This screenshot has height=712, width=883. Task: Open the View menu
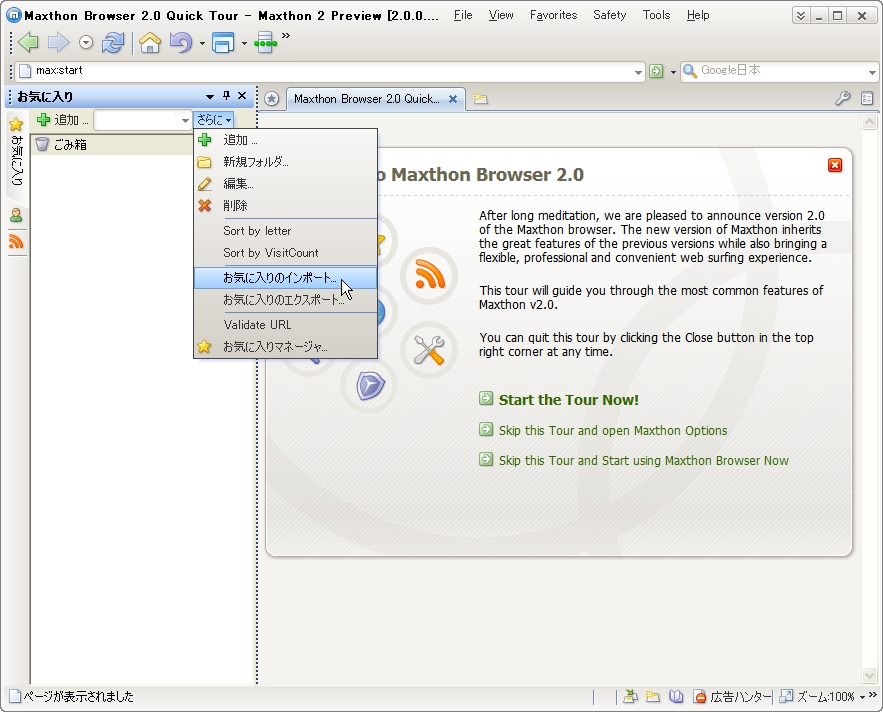pos(501,15)
